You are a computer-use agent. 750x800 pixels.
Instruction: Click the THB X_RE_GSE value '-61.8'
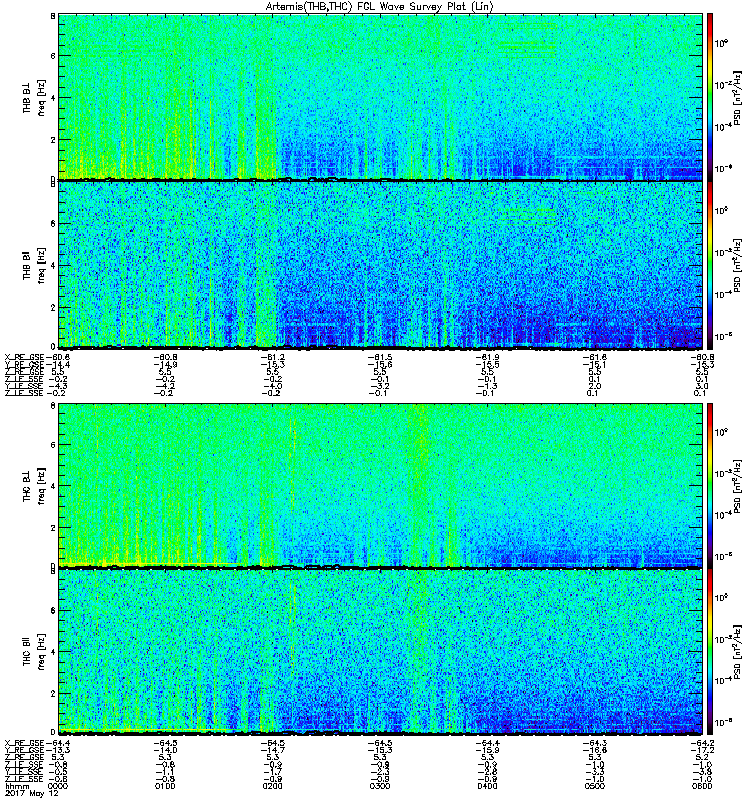594,358
